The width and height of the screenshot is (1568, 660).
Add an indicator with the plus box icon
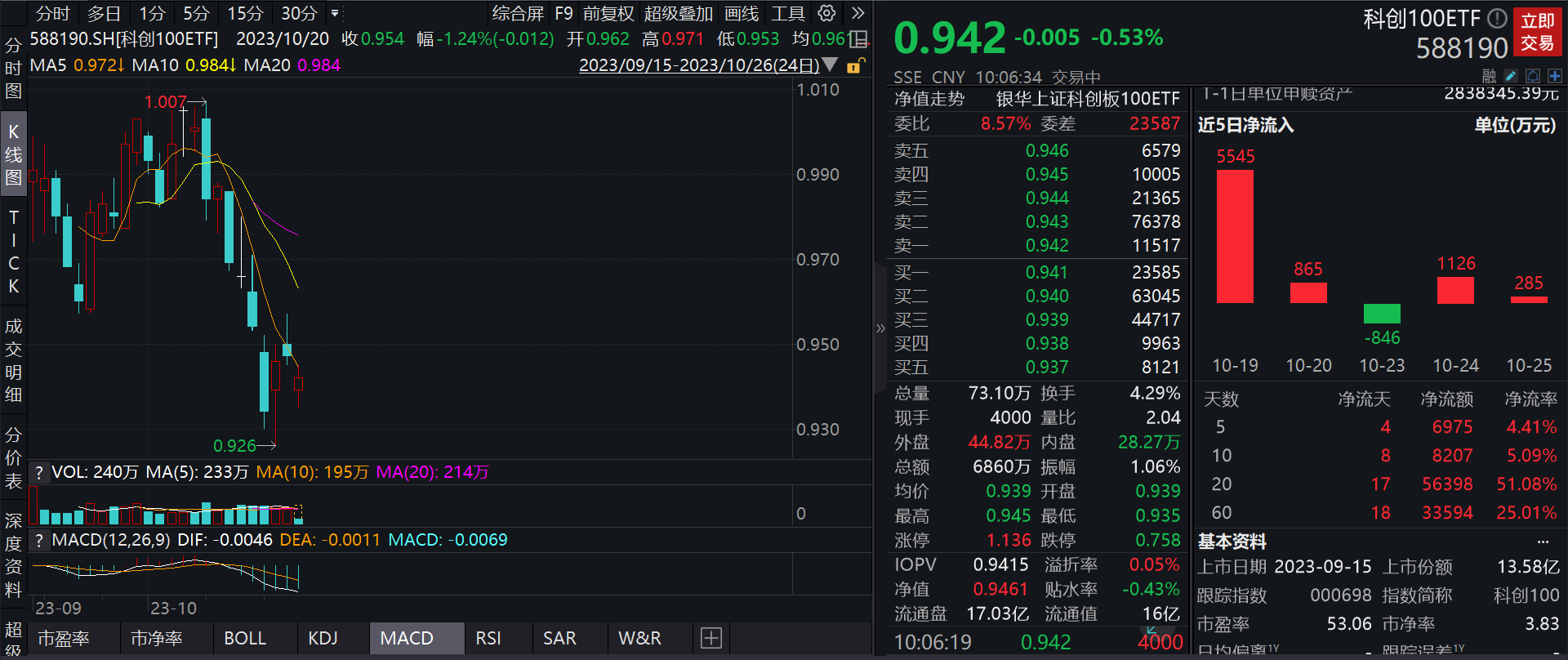[711, 638]
